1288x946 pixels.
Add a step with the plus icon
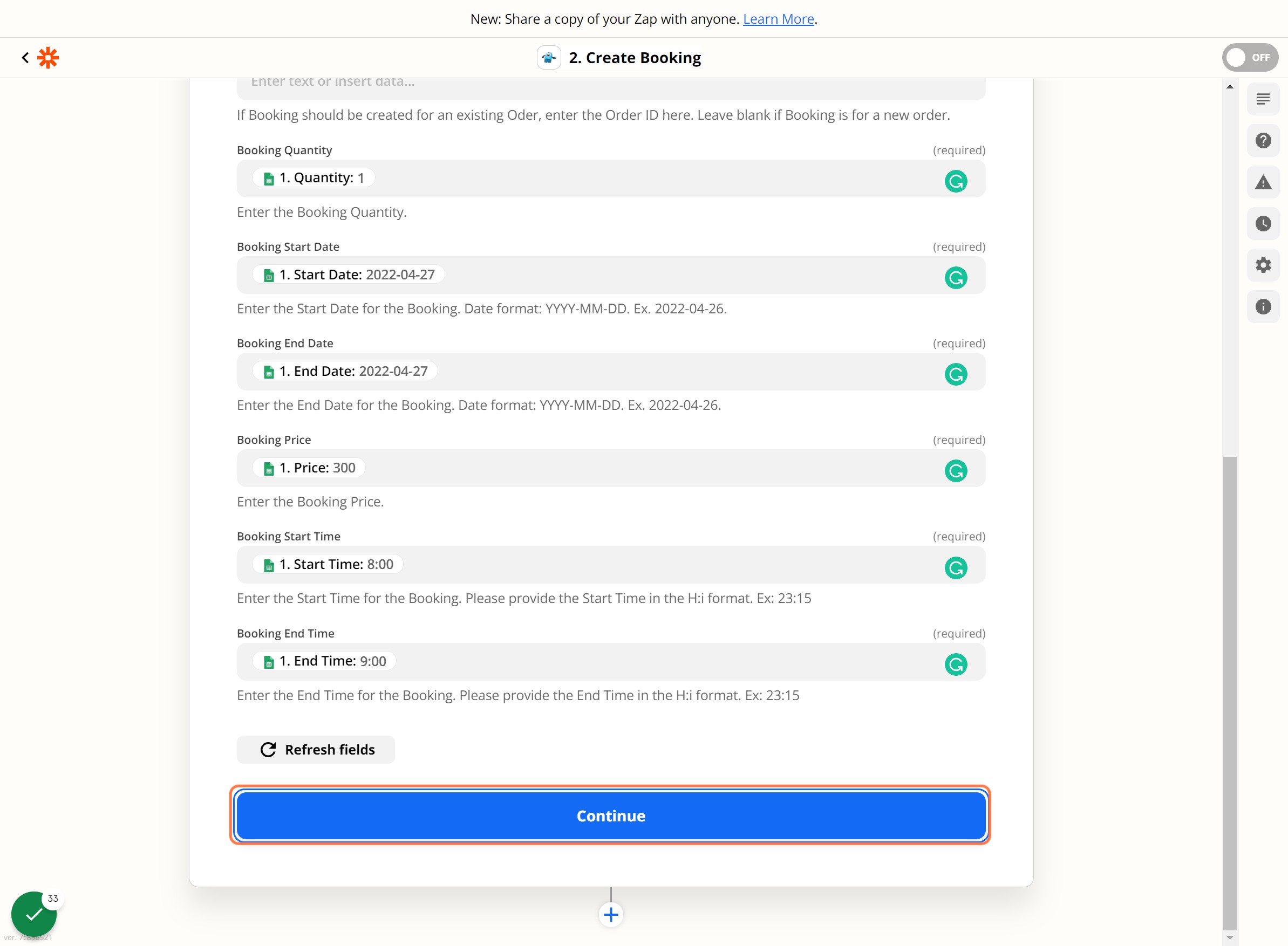click(611, 915)
